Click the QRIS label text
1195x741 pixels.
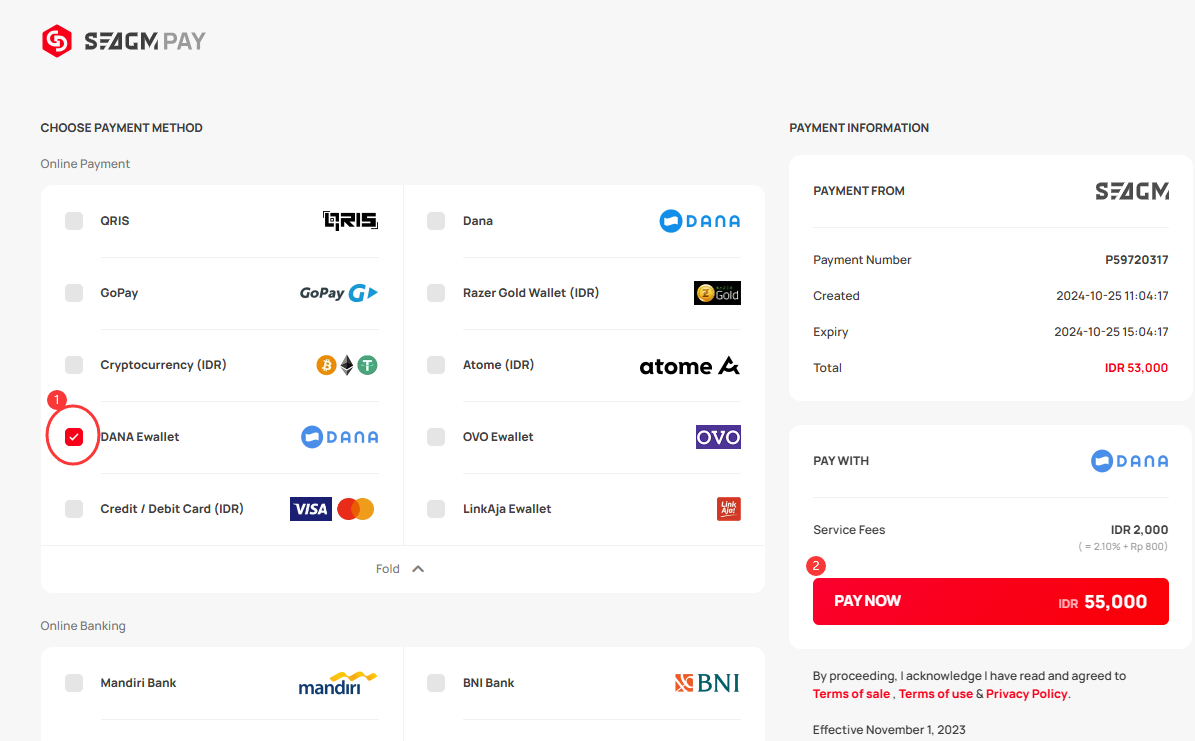tap(114, 221)
